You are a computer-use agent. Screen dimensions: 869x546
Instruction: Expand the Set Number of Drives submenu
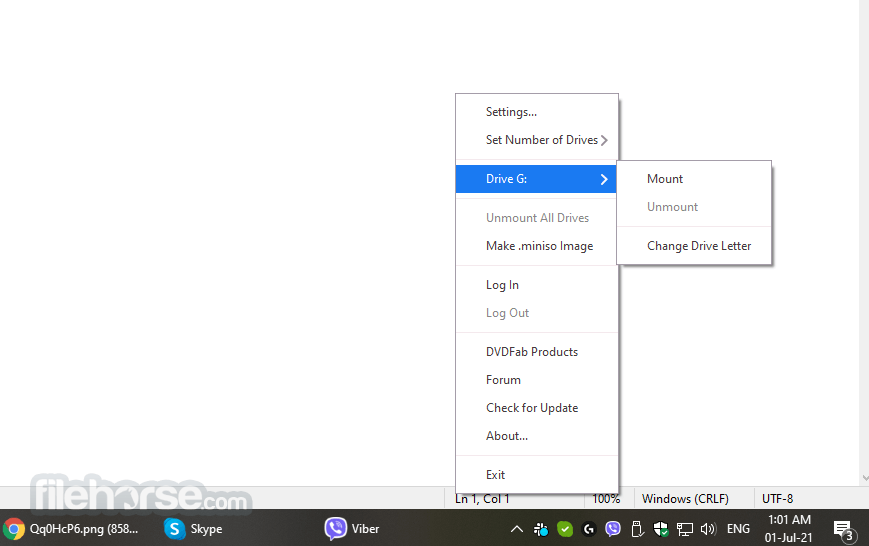tap(536, 140)
